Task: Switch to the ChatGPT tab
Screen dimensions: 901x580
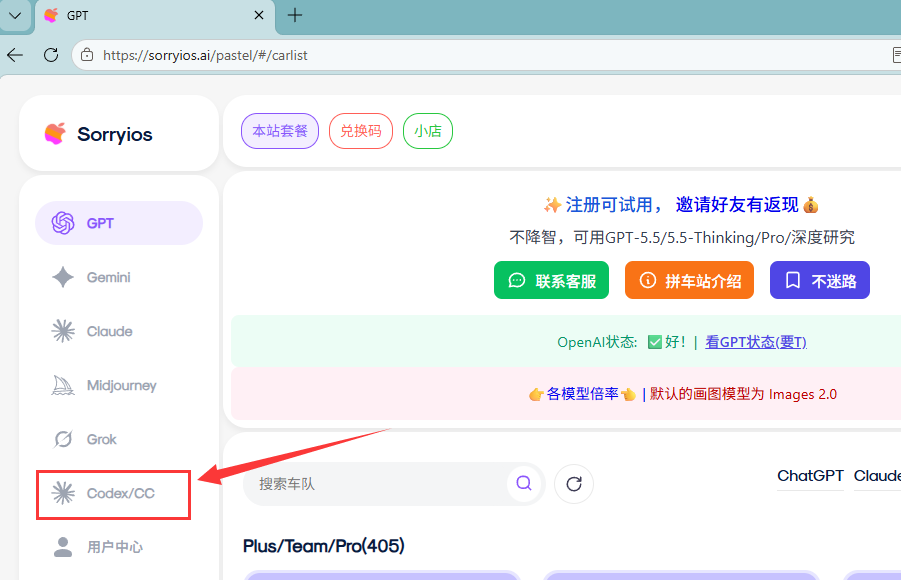Action: click(810, 476)
